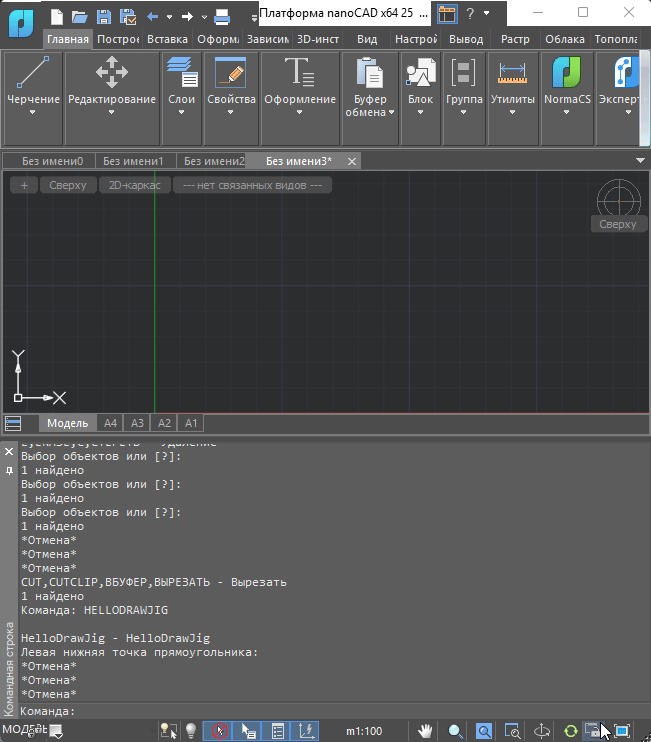Click the Save All icon
This screenshot has height=742, width=651.
(128, 17)
